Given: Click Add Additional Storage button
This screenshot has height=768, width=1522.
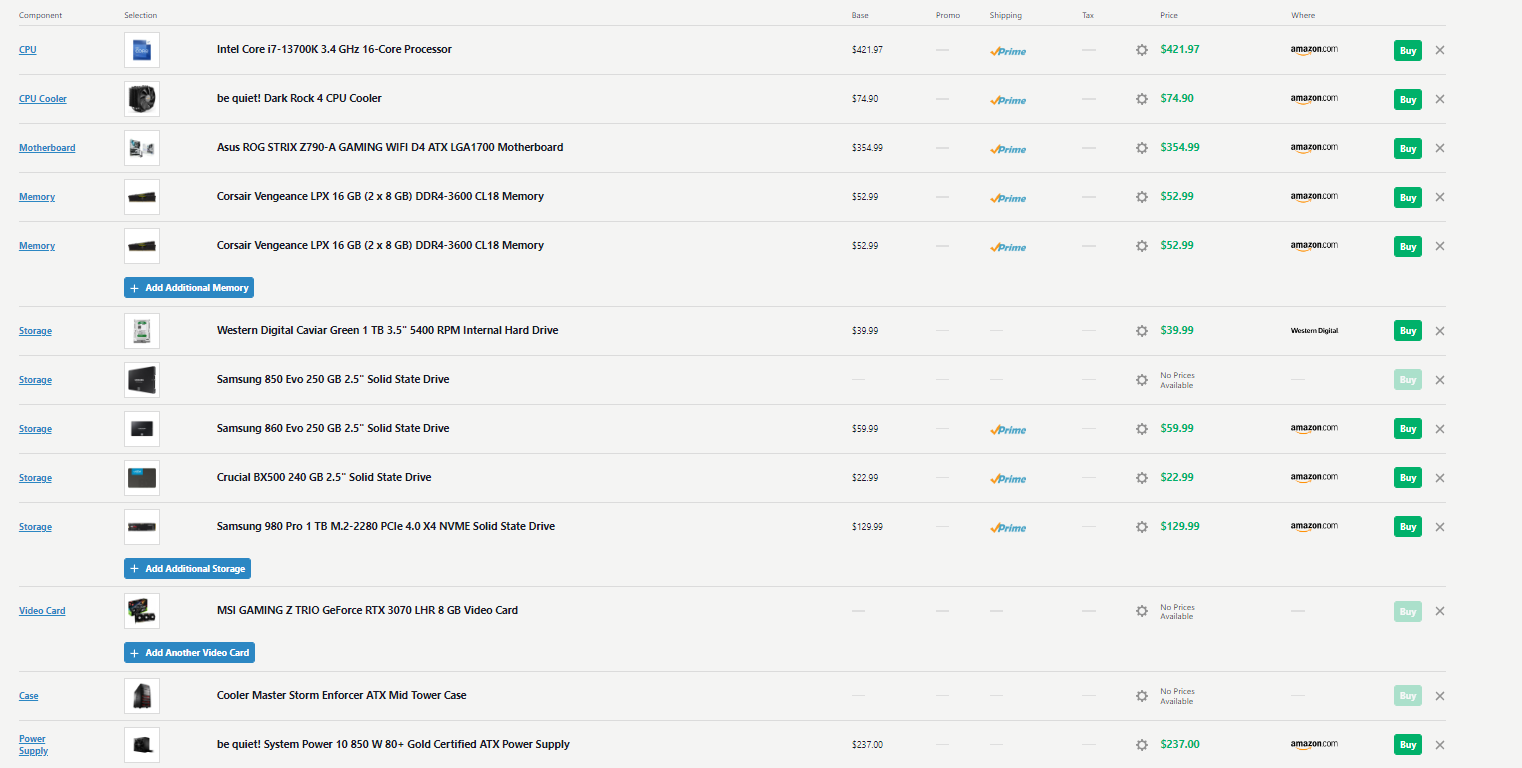Looking at the screenshot, I should [x=187, y=569].
